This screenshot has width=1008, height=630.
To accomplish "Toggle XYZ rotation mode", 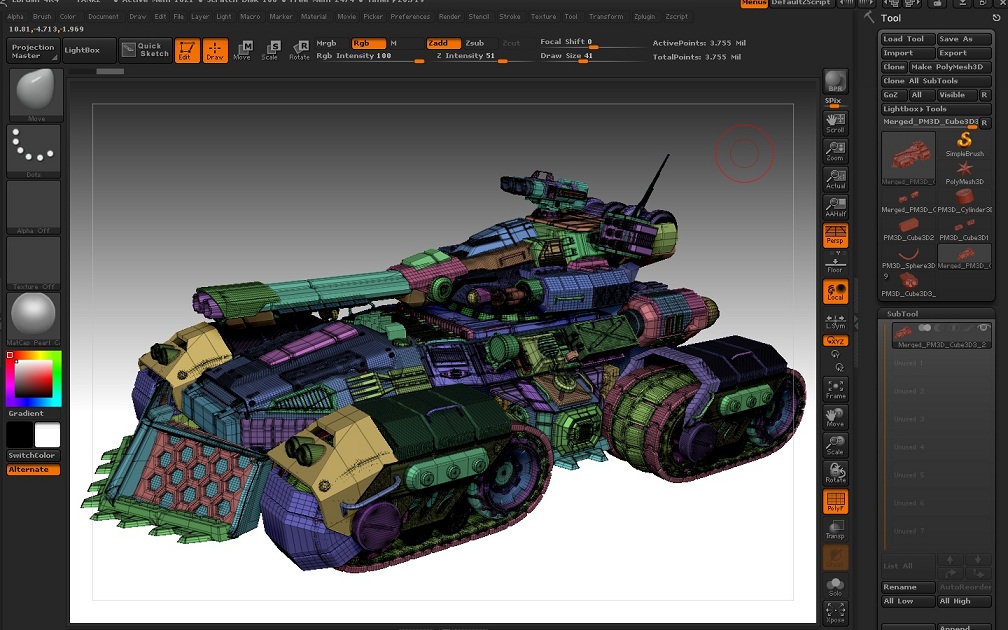I will coord(835,341).
